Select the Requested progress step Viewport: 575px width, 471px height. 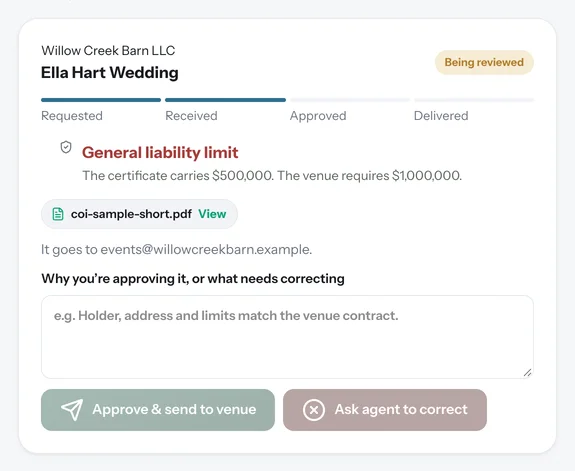point(101,110)
